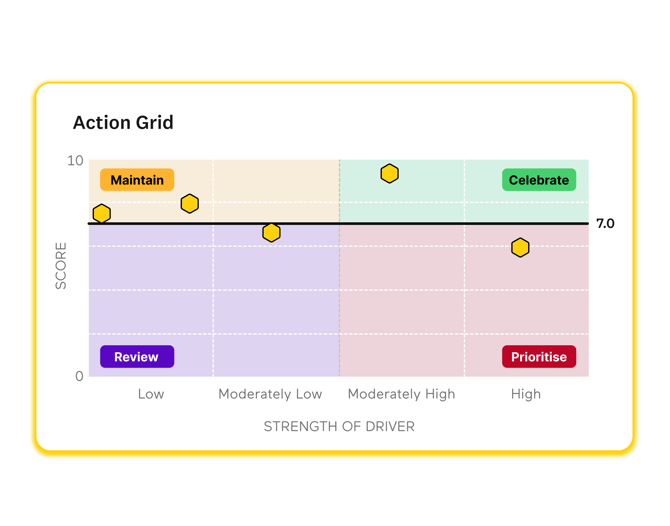Viewport: 670px width, 526px height.
Task: Click the black threshold line
Action: coord(440,224)
